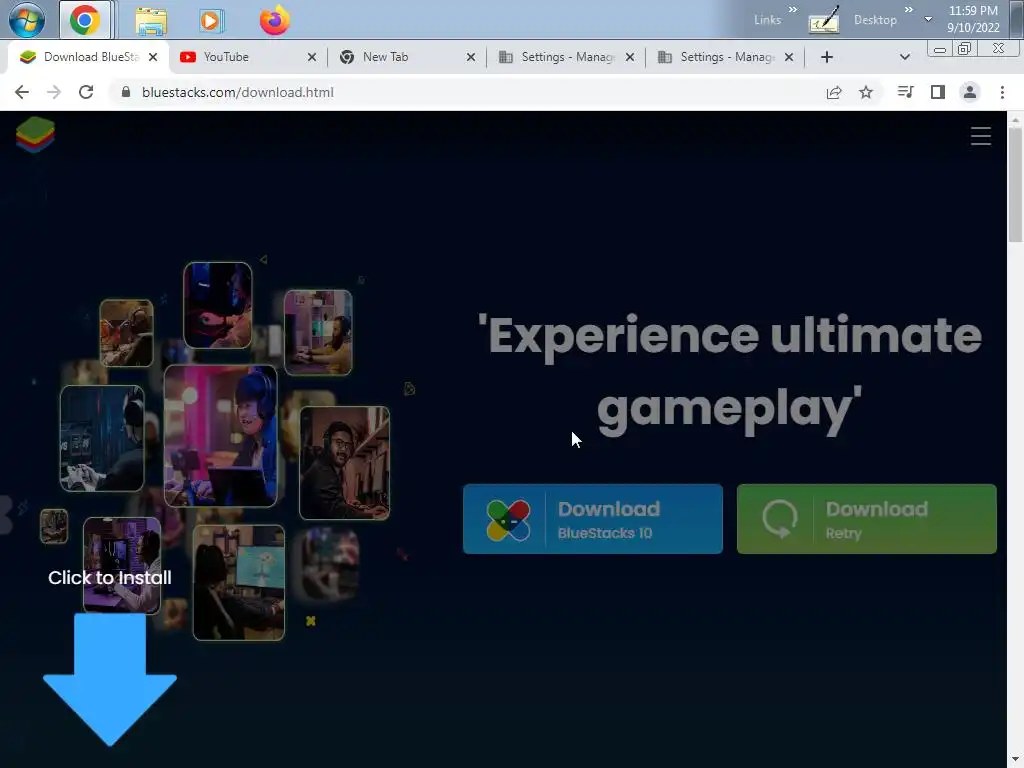The height and width of the screenshot is (768, 1024).
Task: Open the site hamburger menu
Action: pos(980,136)
